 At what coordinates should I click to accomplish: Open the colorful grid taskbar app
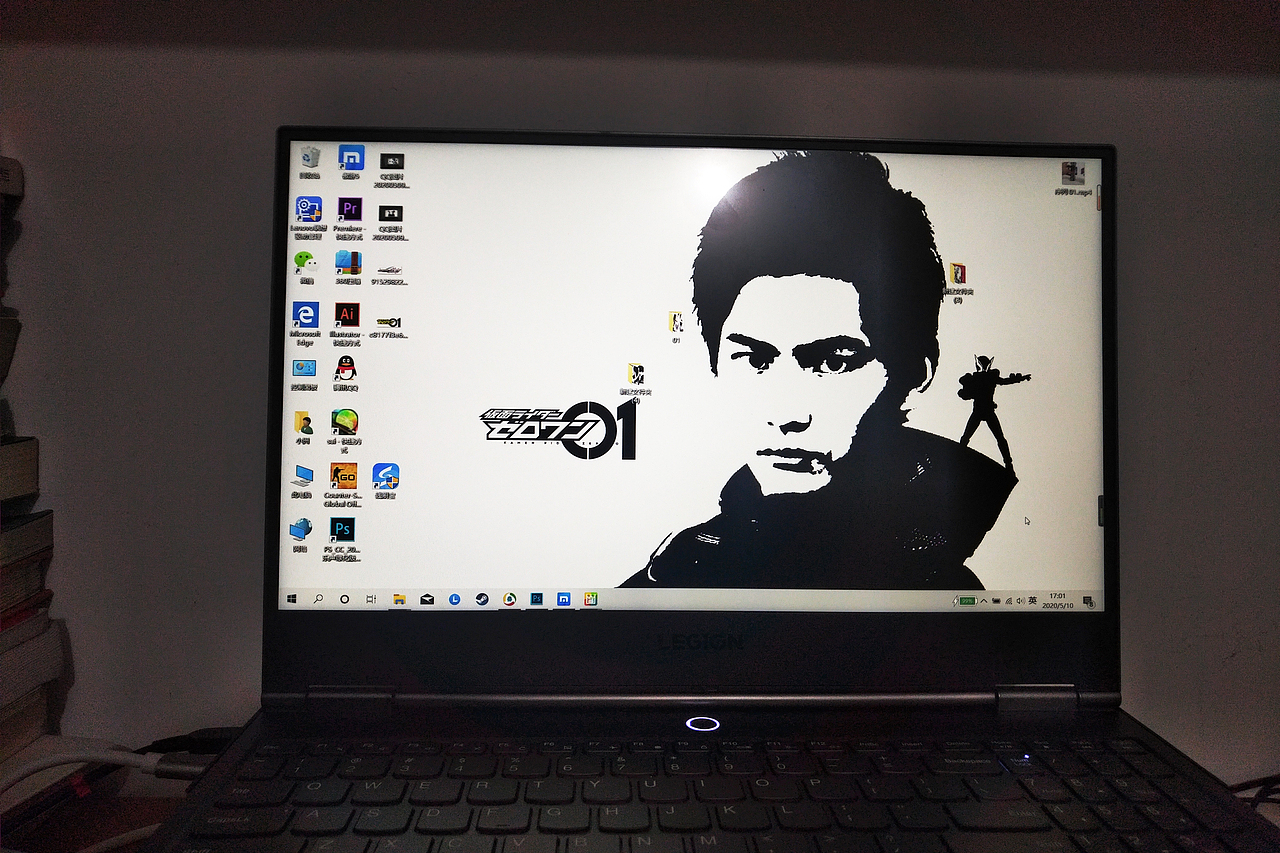[591, 599]
